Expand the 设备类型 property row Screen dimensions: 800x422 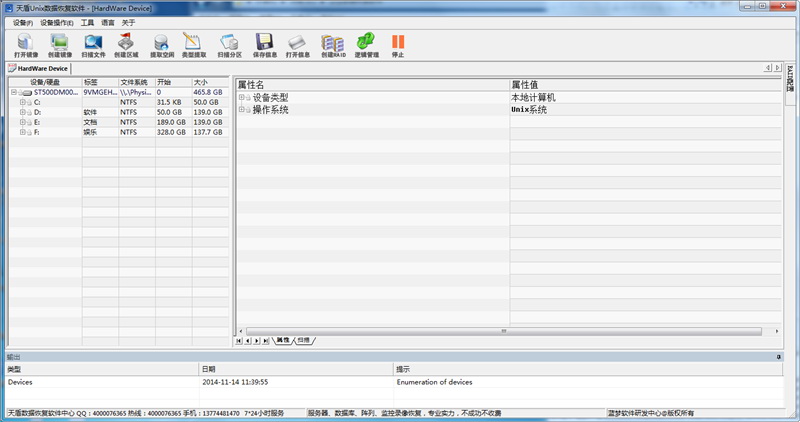(x=241, y=97)
